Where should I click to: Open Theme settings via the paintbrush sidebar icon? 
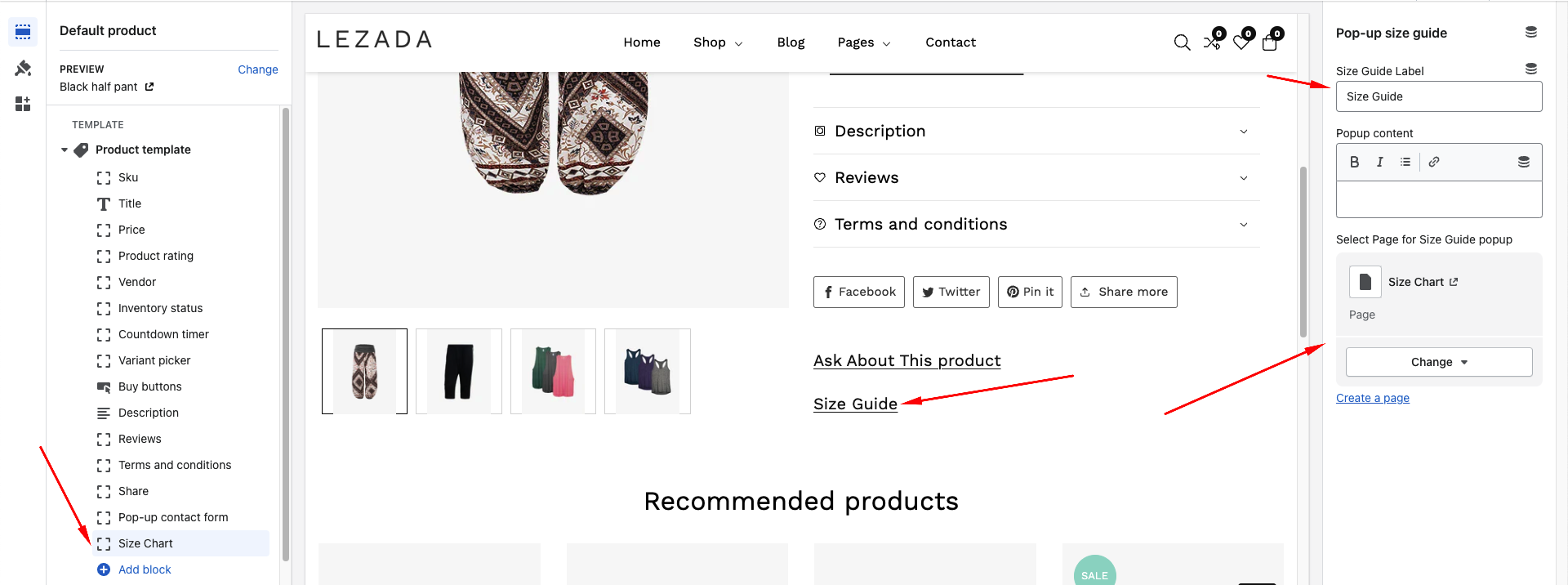23,67
